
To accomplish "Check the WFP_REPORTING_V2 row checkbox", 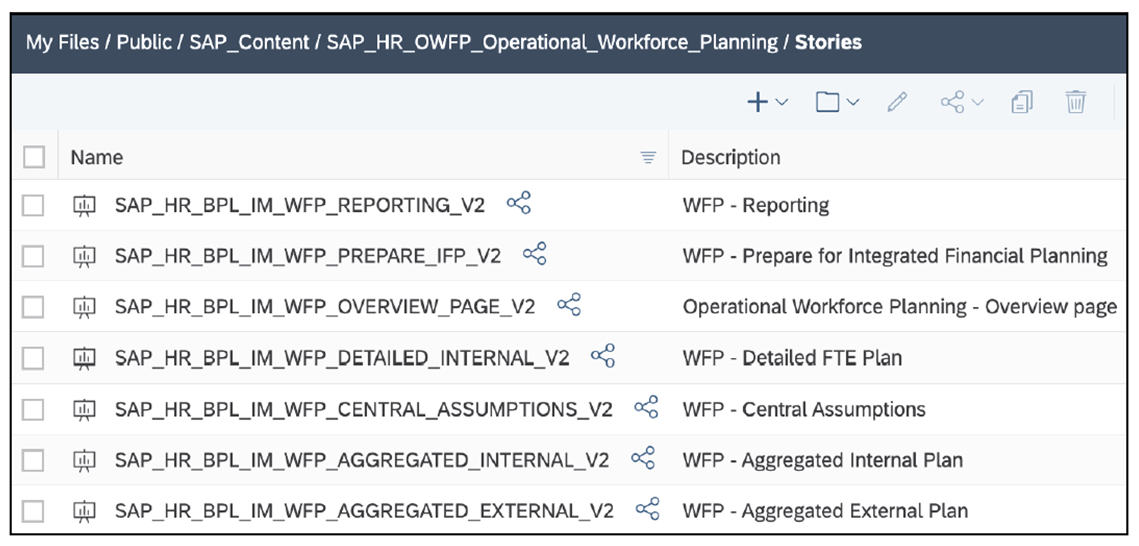I will pyautogui.click(x=33, y=205).
